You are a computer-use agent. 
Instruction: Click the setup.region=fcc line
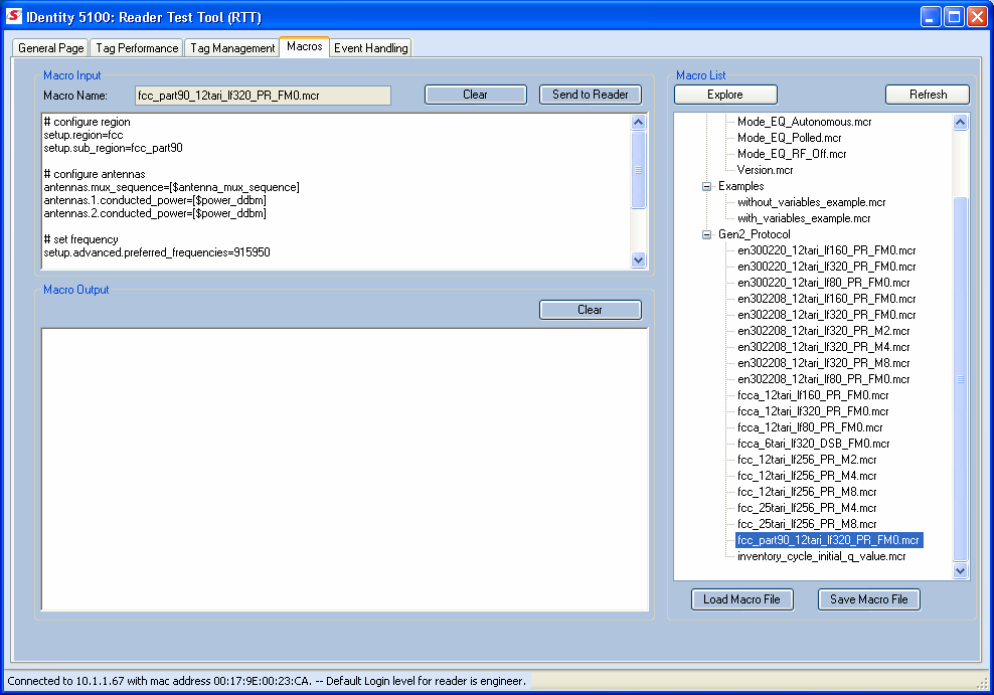83,135
